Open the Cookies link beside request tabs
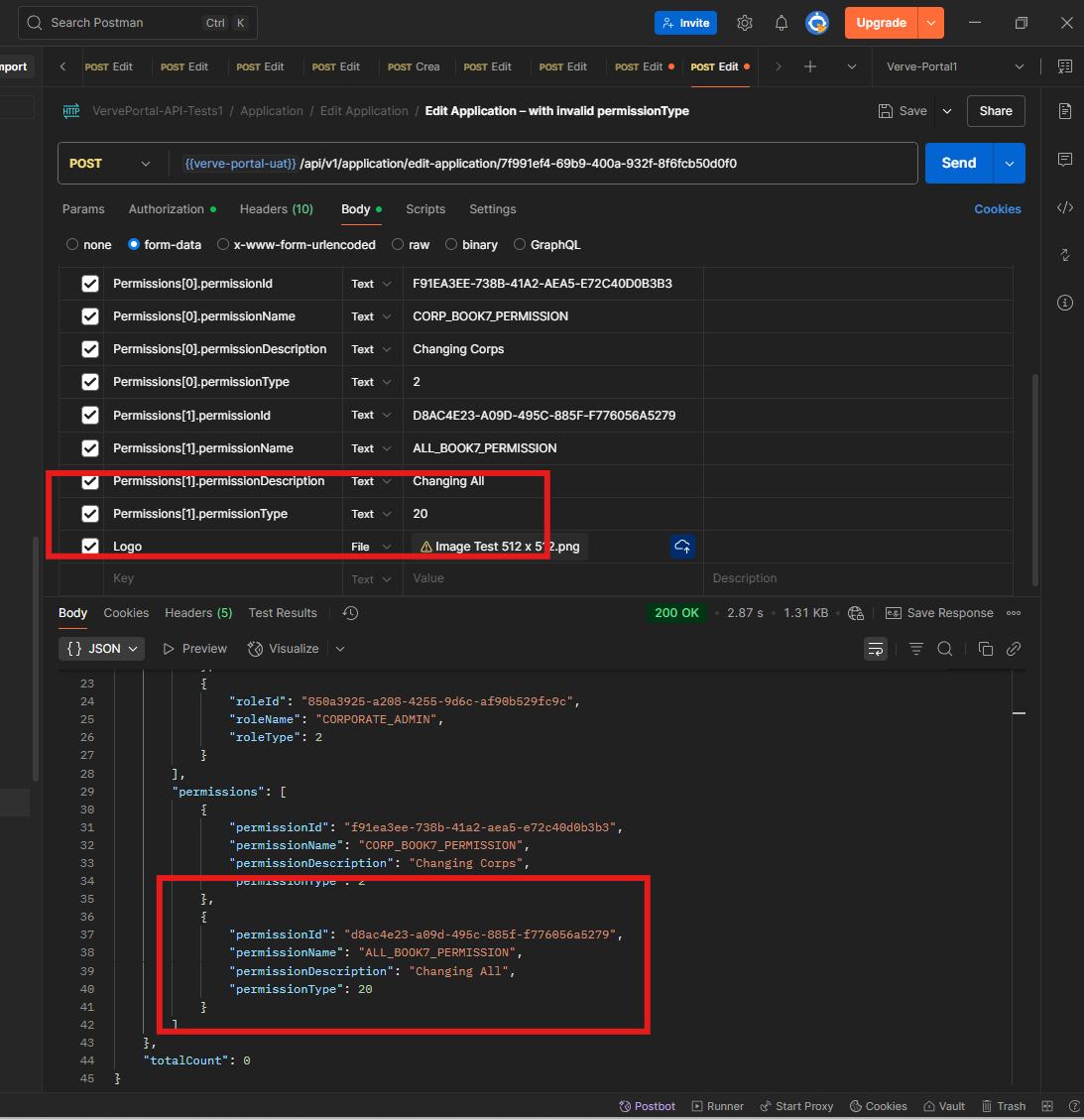The height and width of the screenshot is (1120, 1084). pos(997,209)
